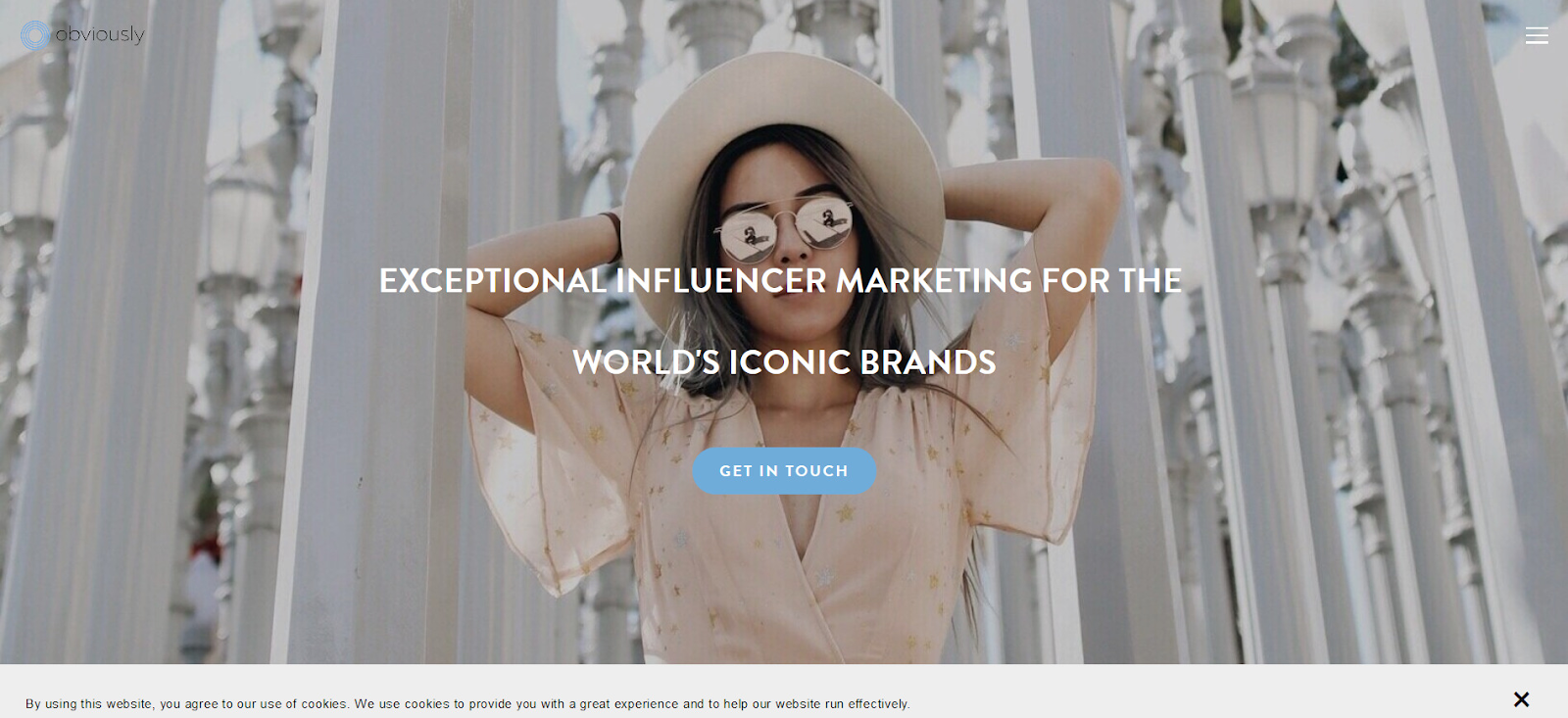Click the word WORLD'S in the headline

coord(647,362)
